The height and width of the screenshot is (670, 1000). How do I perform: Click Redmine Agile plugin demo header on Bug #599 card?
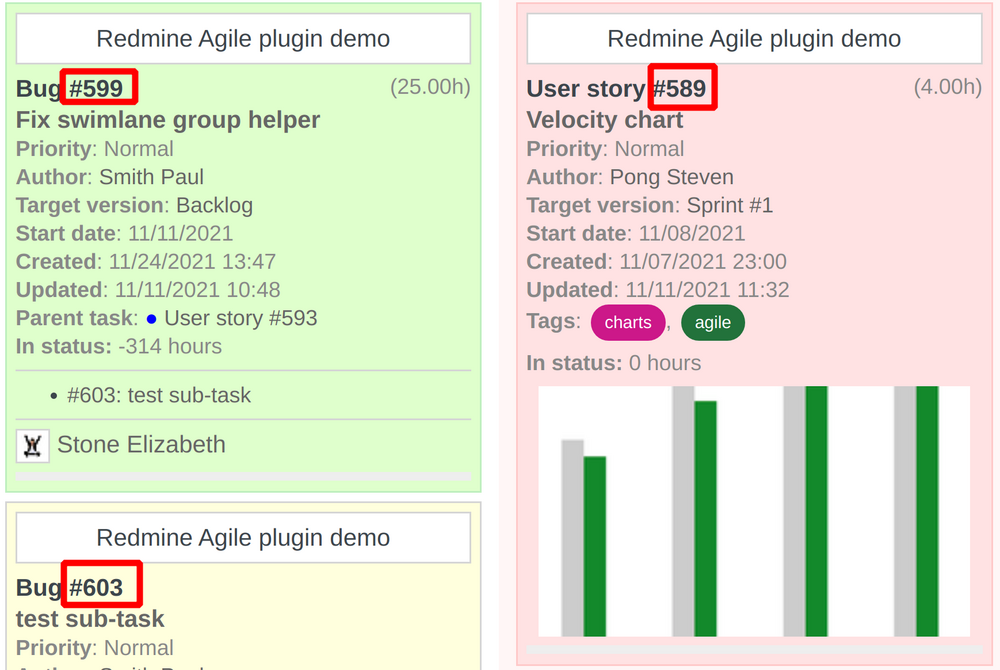(x=243, y=38)
